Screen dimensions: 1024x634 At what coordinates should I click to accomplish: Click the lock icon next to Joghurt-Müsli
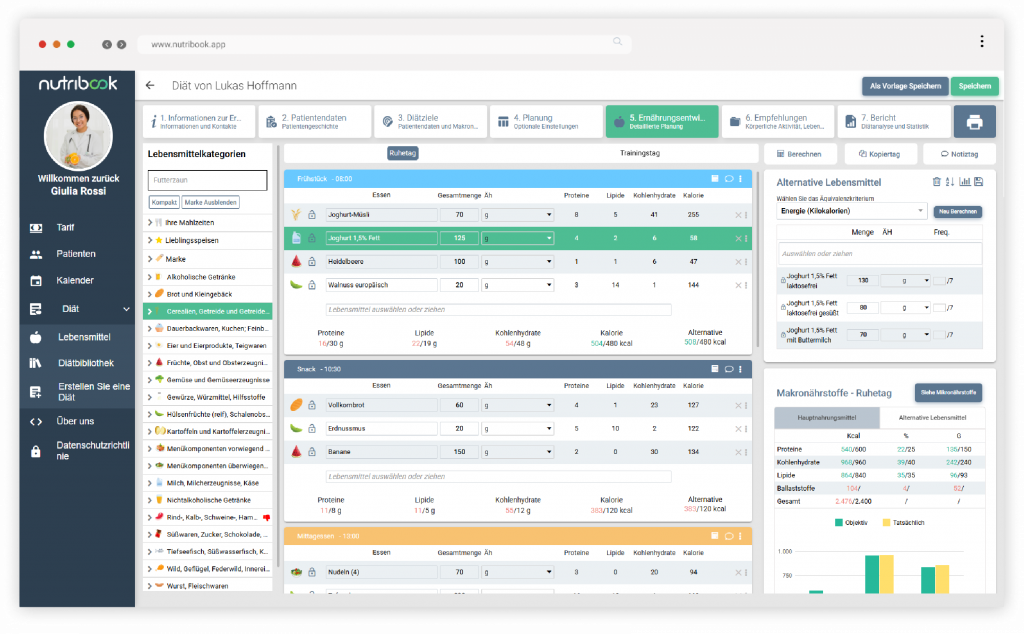click(312, 215)
